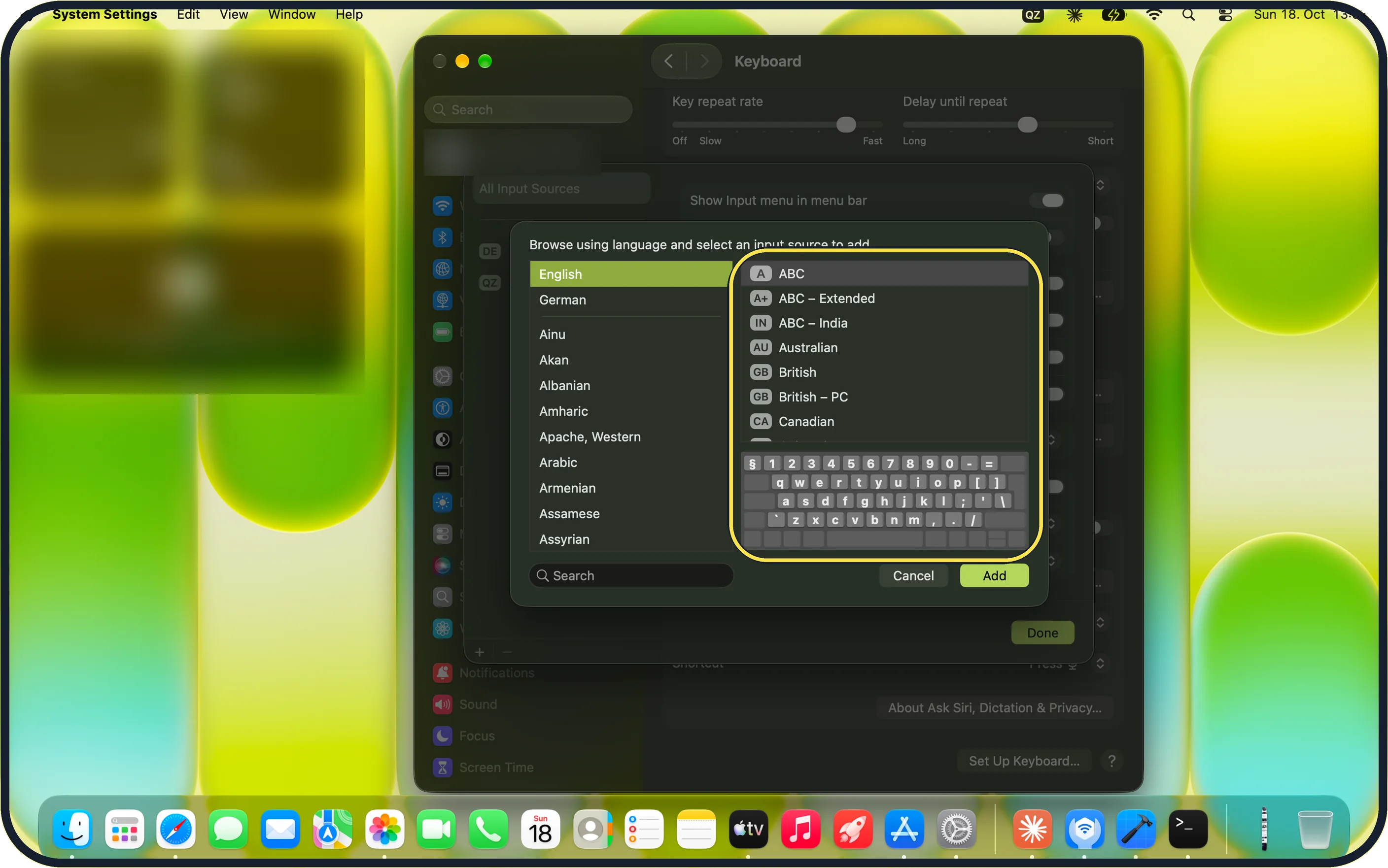Adjust Delay until repeat slider knob
The height and width of the screenshot is (868, 1388).
pyautogui.click(x=1027, y=125)
